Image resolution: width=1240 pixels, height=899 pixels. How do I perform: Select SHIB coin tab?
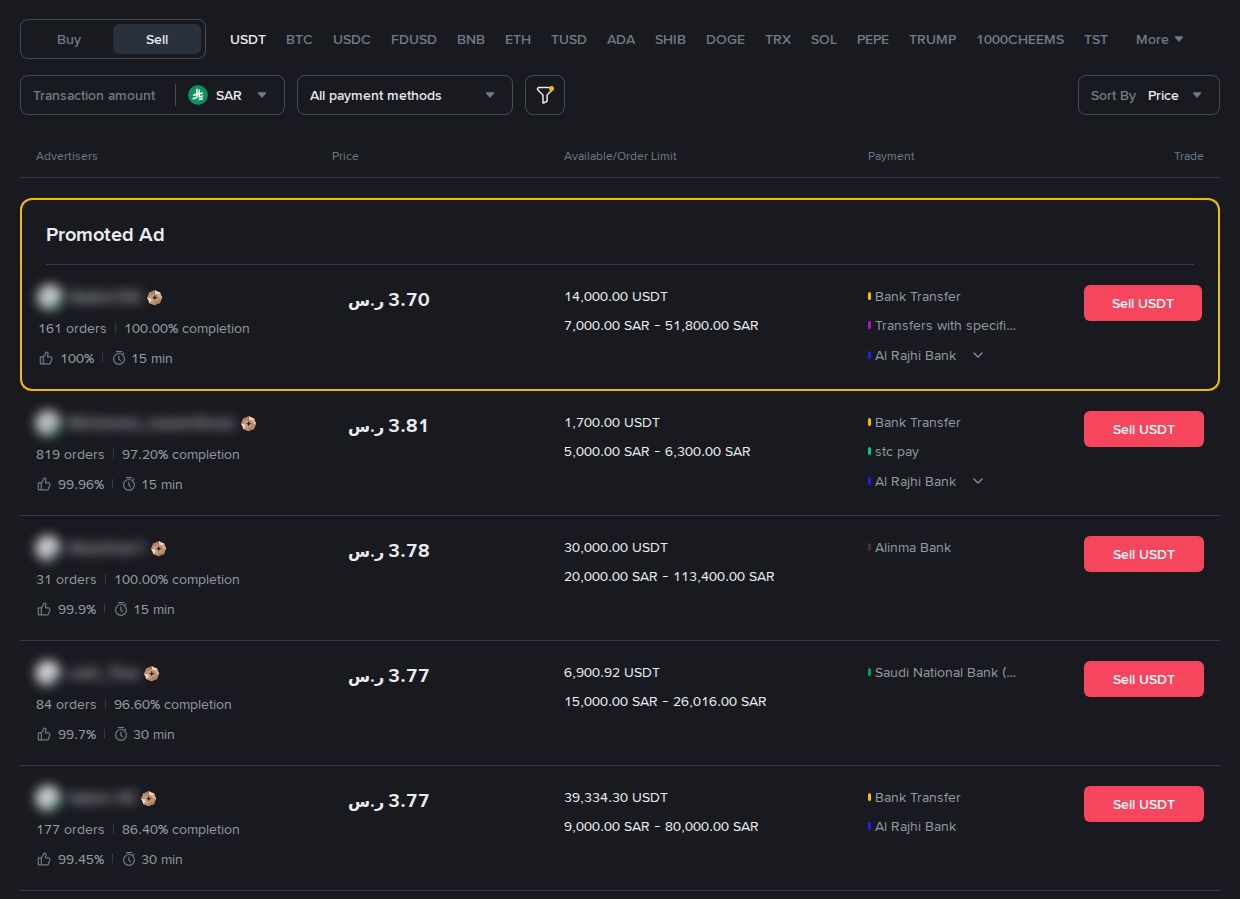(670, 39)
